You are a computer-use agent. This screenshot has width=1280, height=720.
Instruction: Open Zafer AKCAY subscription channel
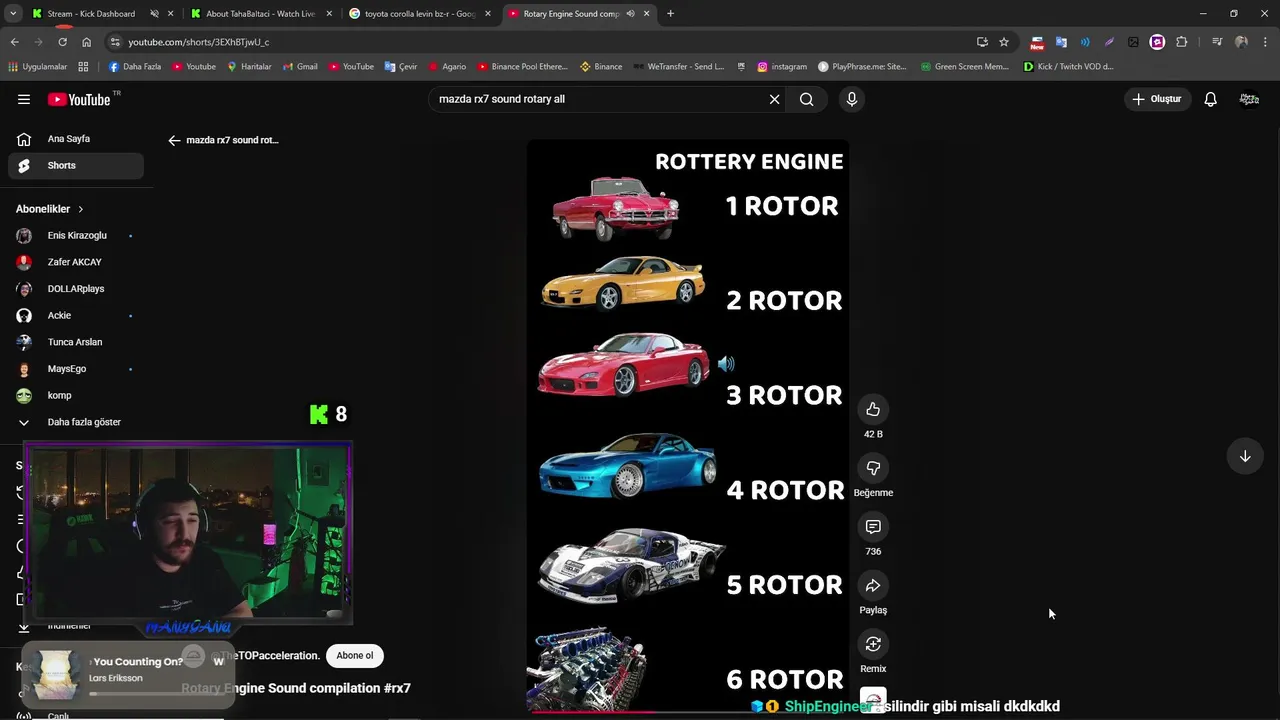coord(76,262)
